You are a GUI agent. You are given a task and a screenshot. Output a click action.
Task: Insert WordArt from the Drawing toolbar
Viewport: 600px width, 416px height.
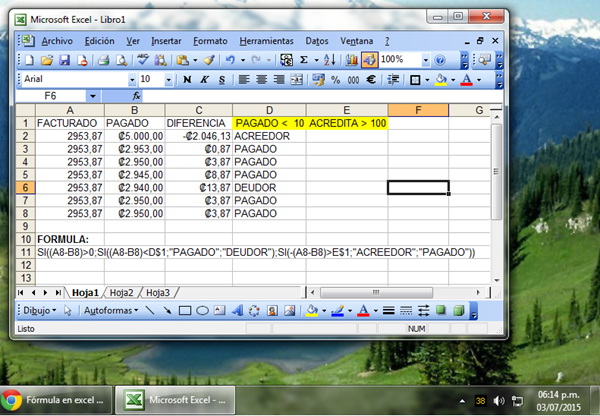(237, 310)
